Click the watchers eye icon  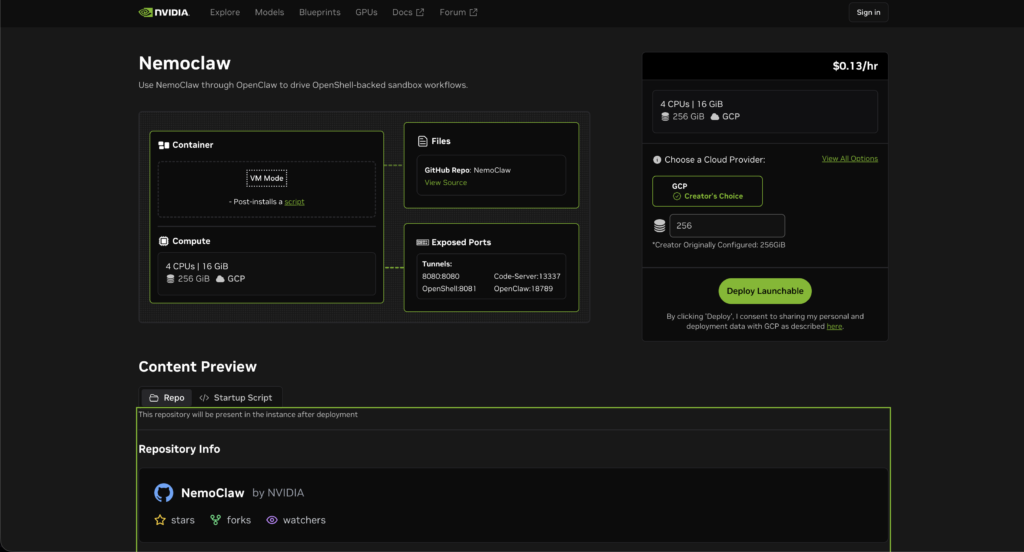coord(271,520)
